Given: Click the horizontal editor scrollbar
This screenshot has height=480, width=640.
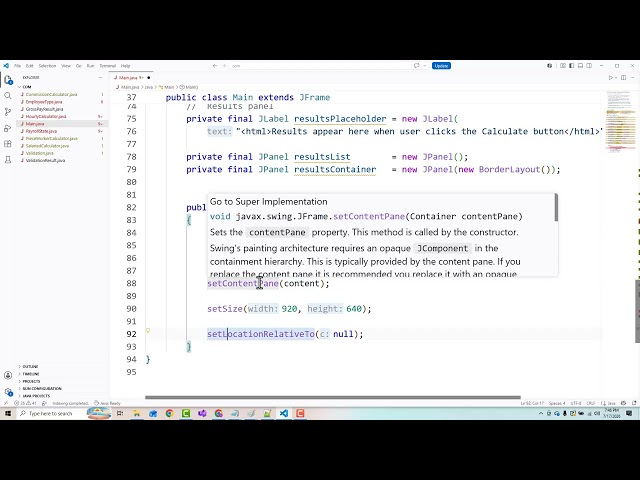Looking at the screenshot, I should click(x=333, y=397).
